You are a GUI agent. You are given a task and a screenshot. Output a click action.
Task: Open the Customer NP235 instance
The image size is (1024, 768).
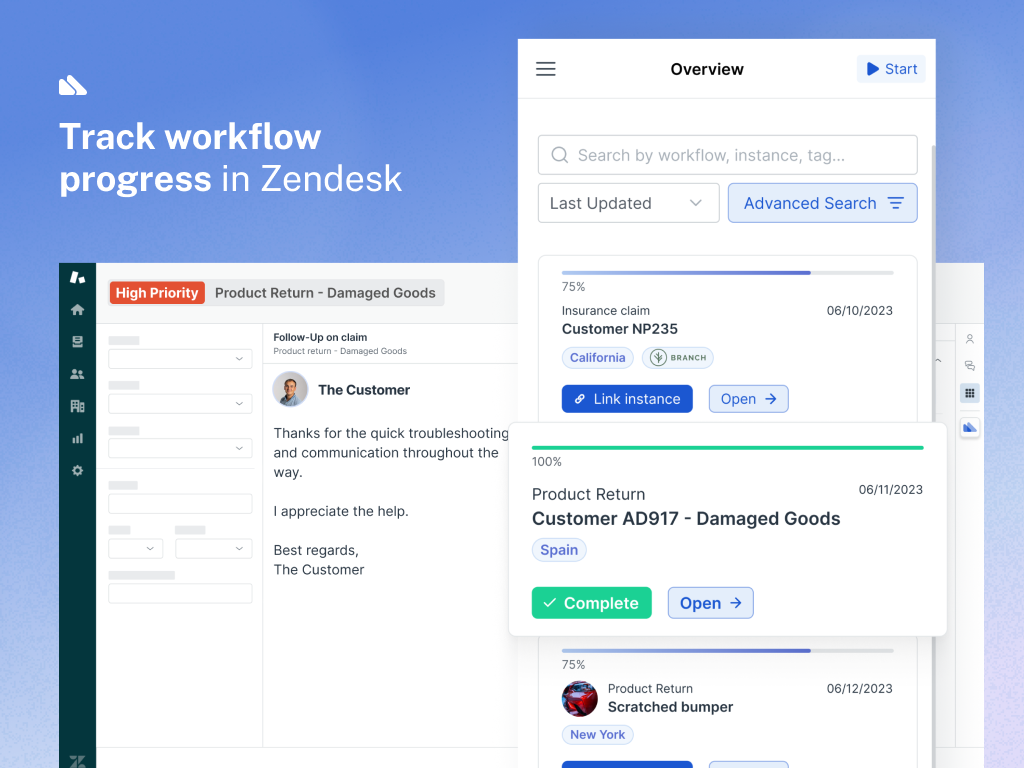(x=748, y=399)
